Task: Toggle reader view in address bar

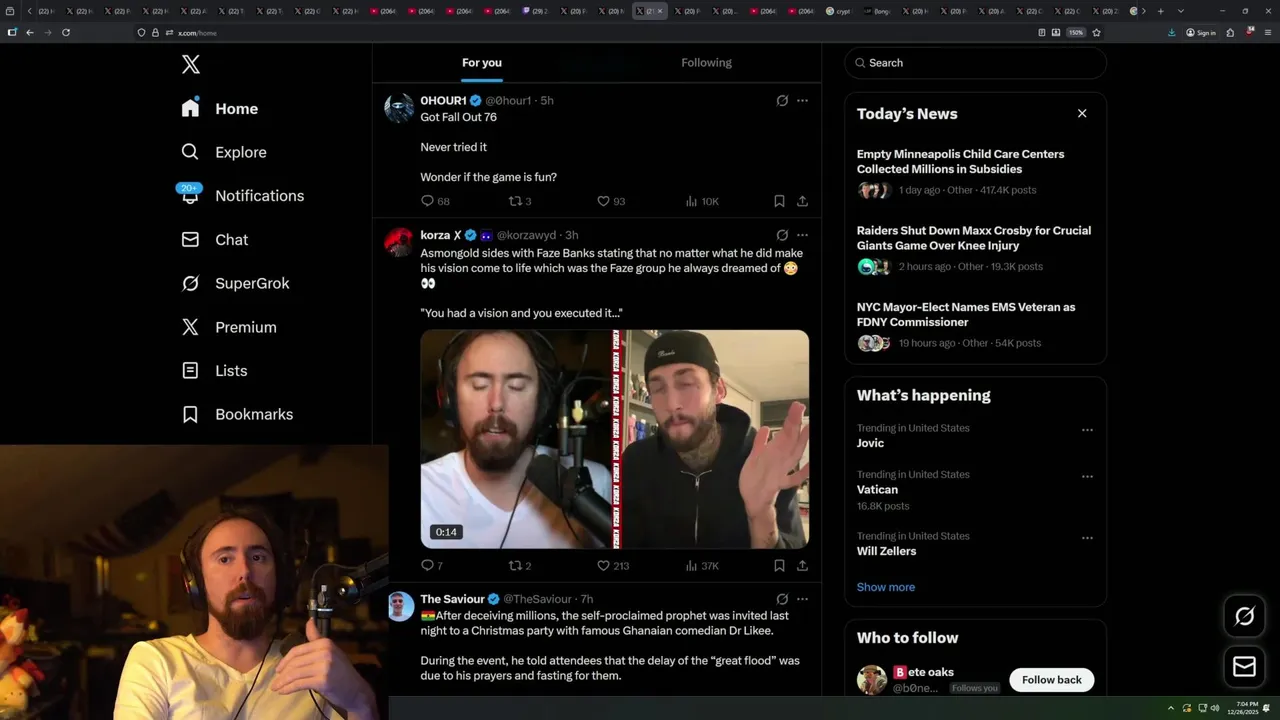Action: coord(1042,33)
